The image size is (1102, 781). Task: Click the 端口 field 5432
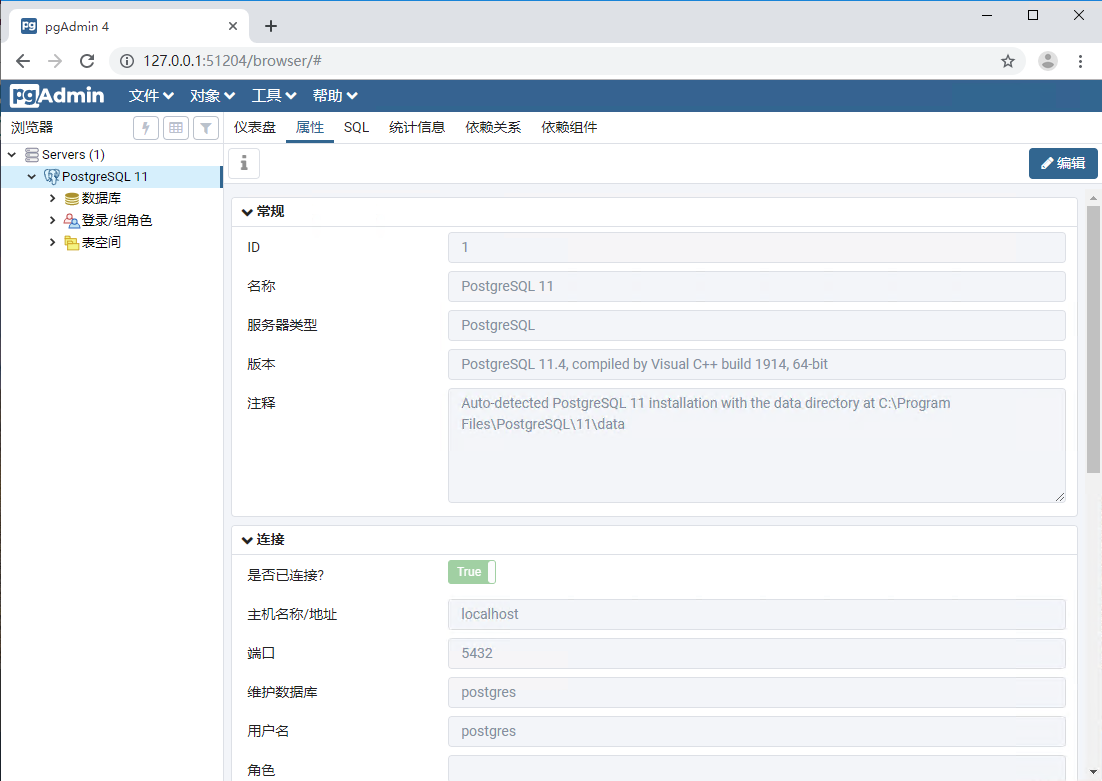click(x=757, y=654)
